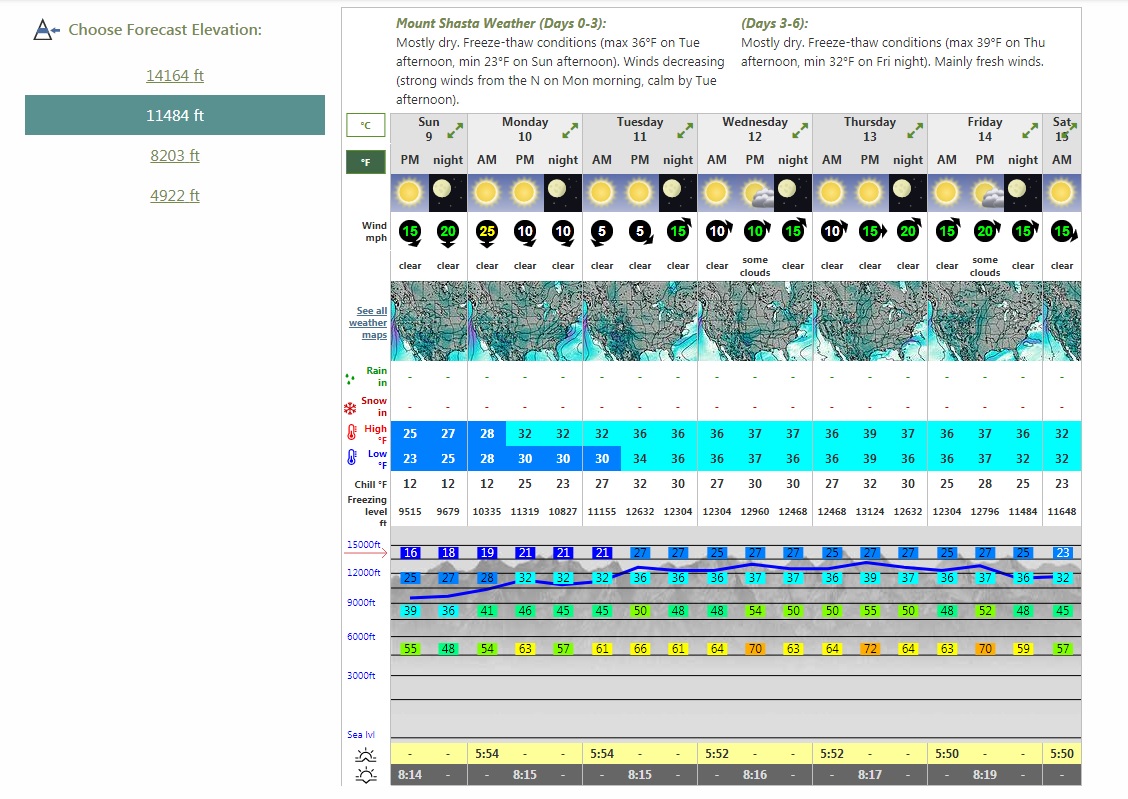
Task: Click the Friday PM some clouds label
Action: pyautogui.click(x=985, y=266)
